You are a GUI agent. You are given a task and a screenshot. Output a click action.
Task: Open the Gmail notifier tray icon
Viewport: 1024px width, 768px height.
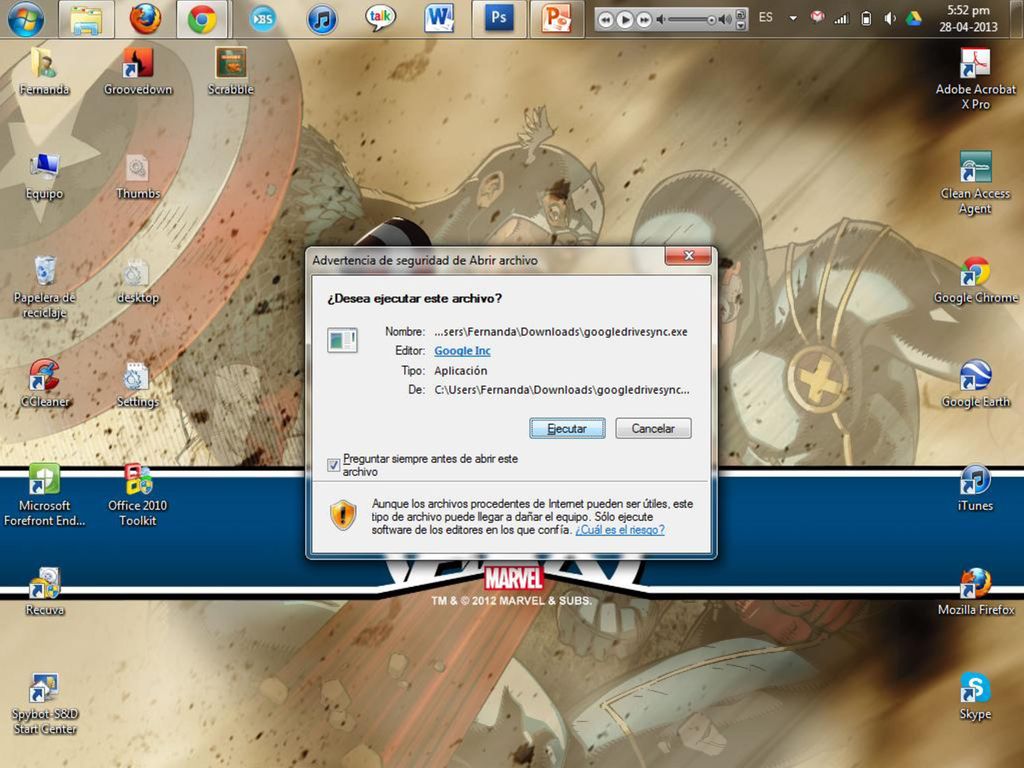[816, 18]
